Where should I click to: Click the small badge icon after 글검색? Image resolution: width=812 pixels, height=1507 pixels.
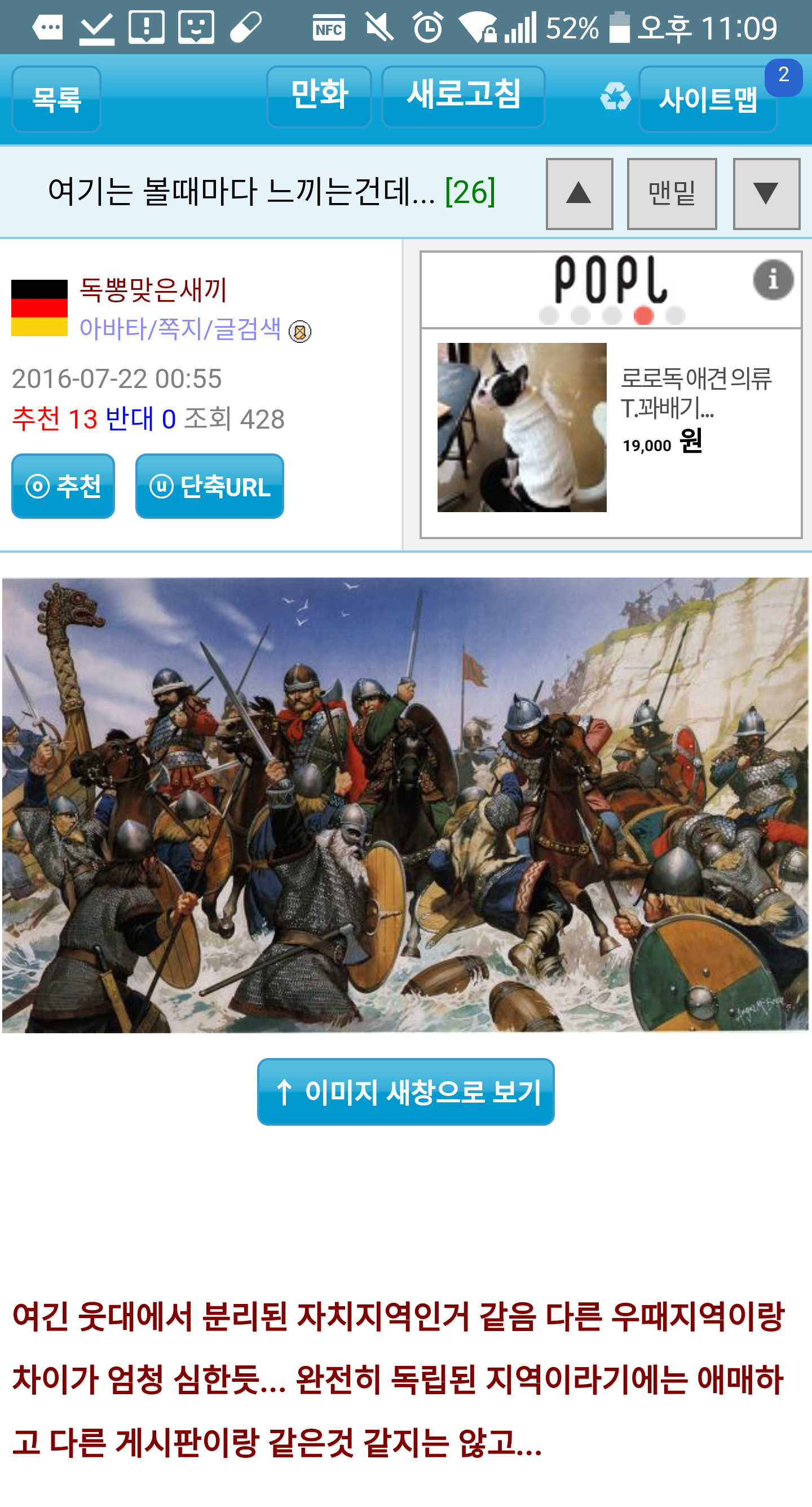point(300,332)
